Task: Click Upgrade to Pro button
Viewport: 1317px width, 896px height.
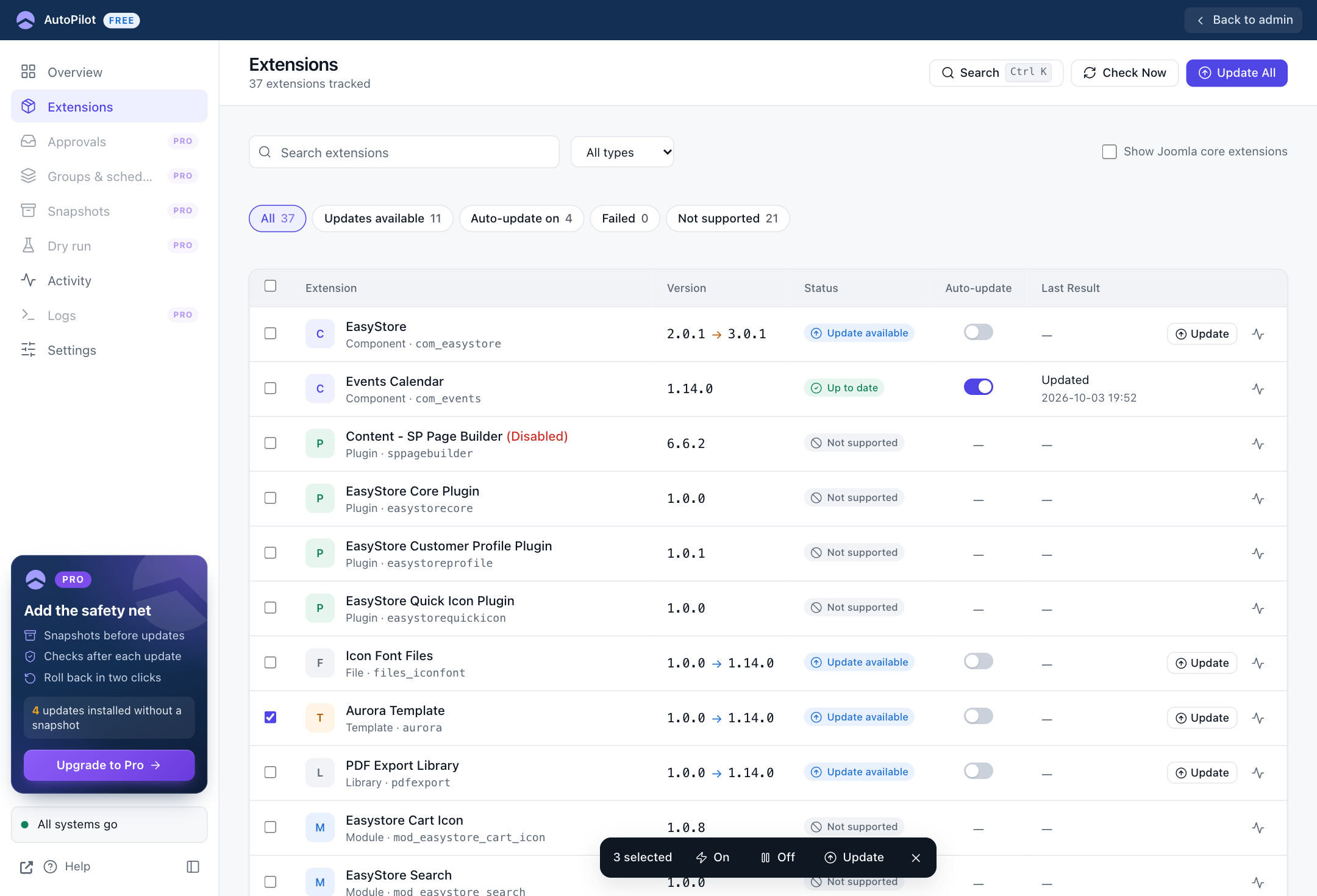Action: [x=109, y=765]
